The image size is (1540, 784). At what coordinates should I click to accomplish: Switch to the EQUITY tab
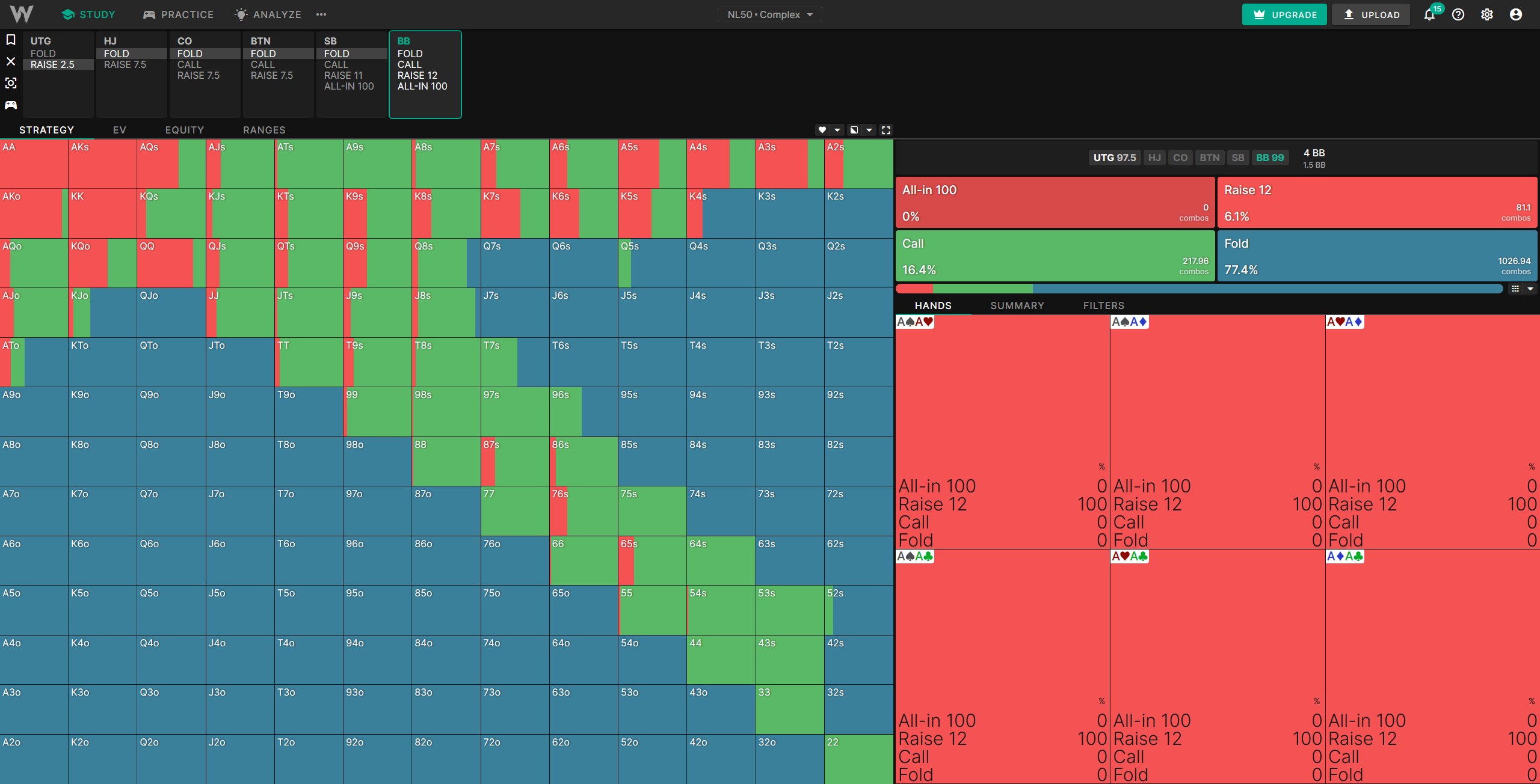pos(185,130)
